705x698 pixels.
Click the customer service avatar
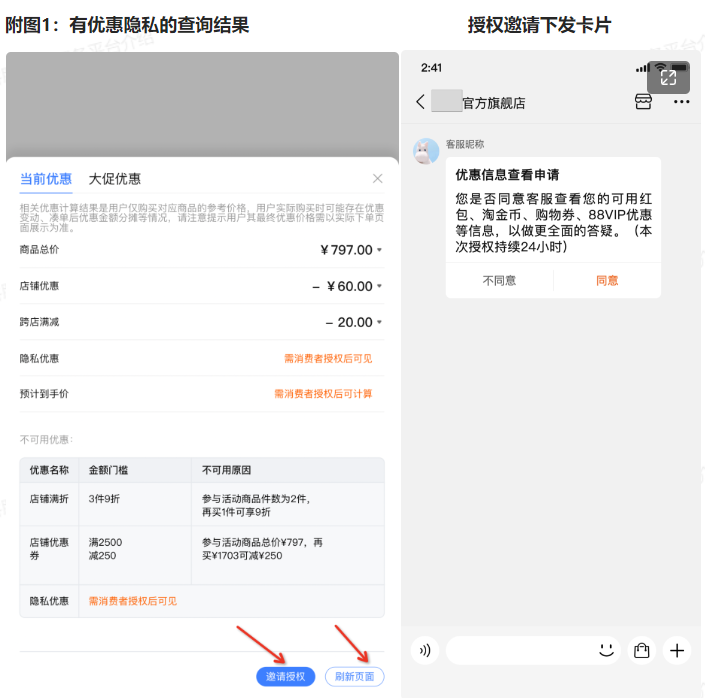[x=426, y=151]
